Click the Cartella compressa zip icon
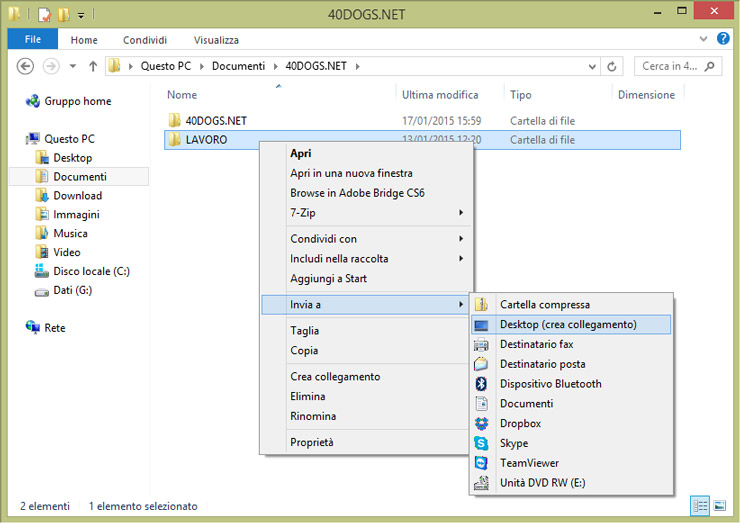This screenshot has width=740, height=523. click(481, 305)
